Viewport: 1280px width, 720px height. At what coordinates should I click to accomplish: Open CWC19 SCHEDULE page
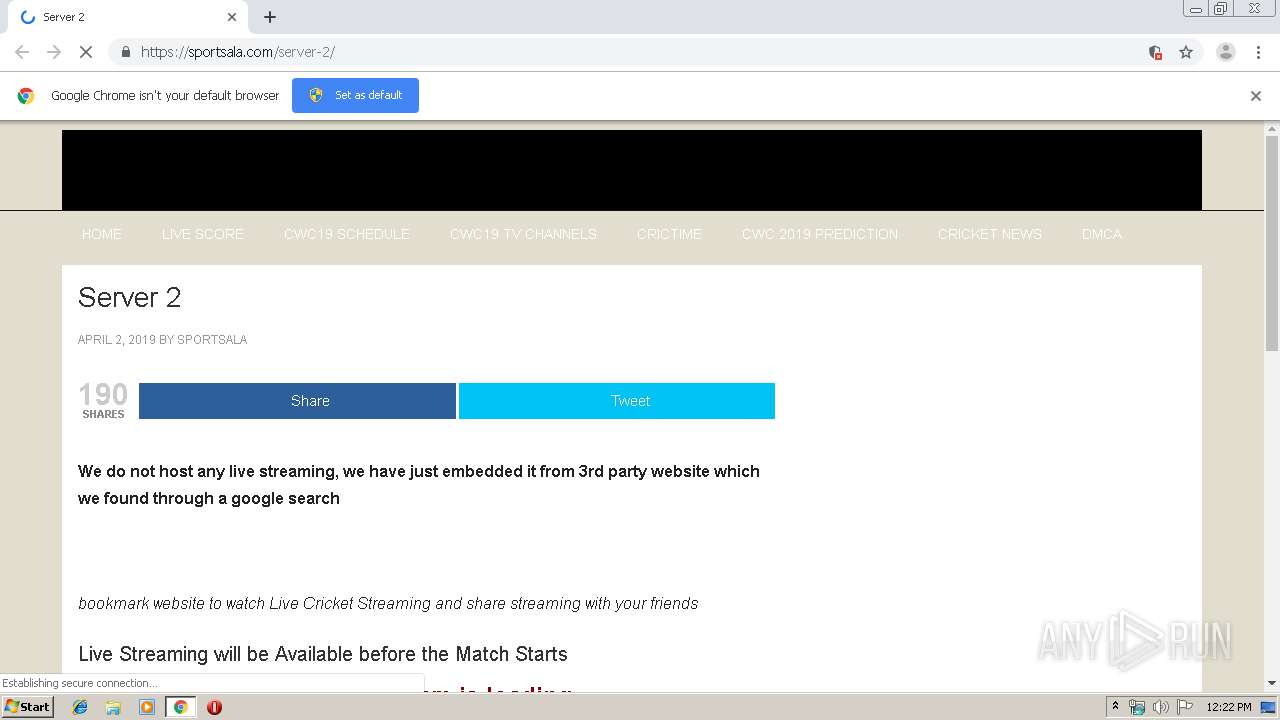[347, 234]
